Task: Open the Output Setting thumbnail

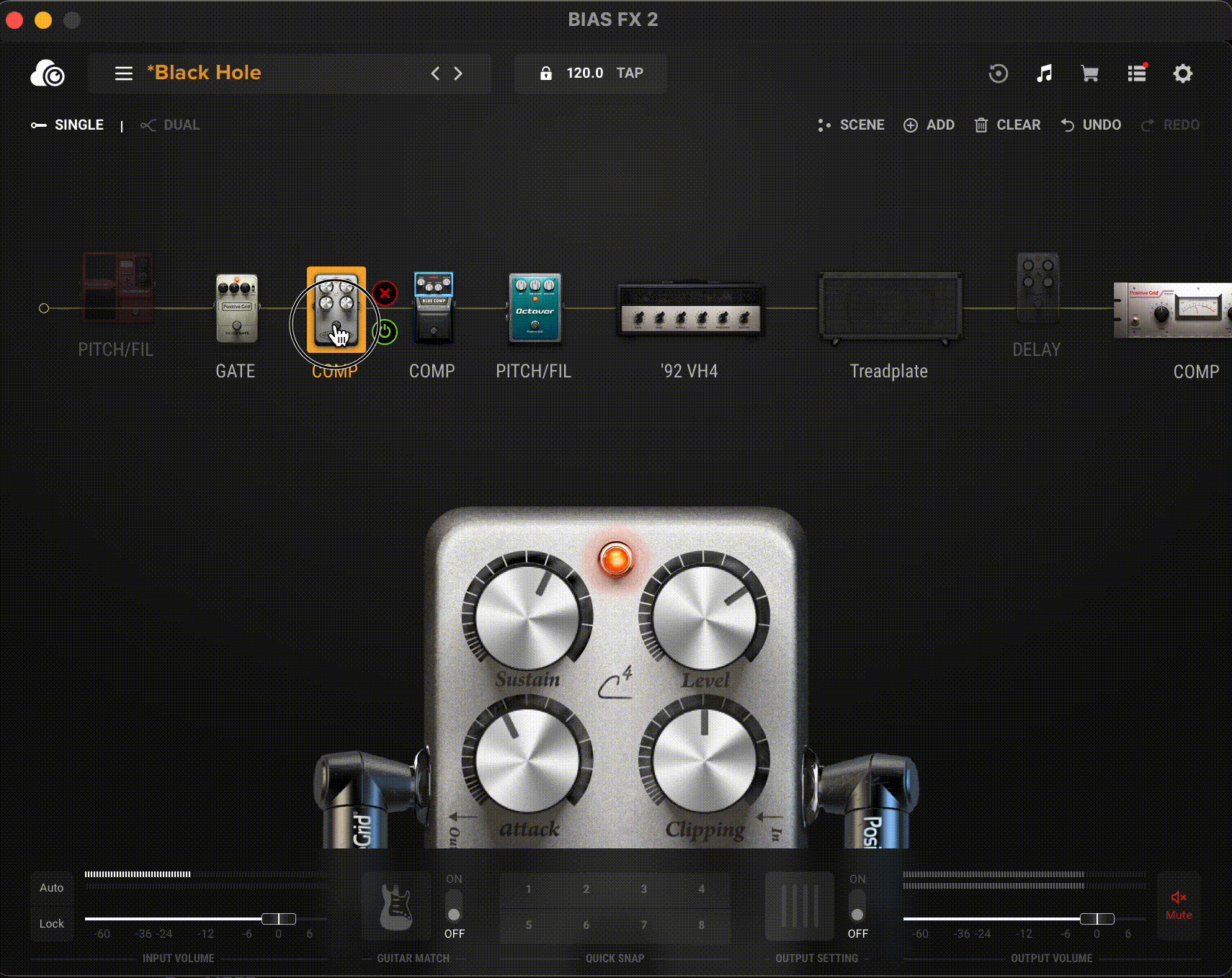Action: tap(800, 906)
